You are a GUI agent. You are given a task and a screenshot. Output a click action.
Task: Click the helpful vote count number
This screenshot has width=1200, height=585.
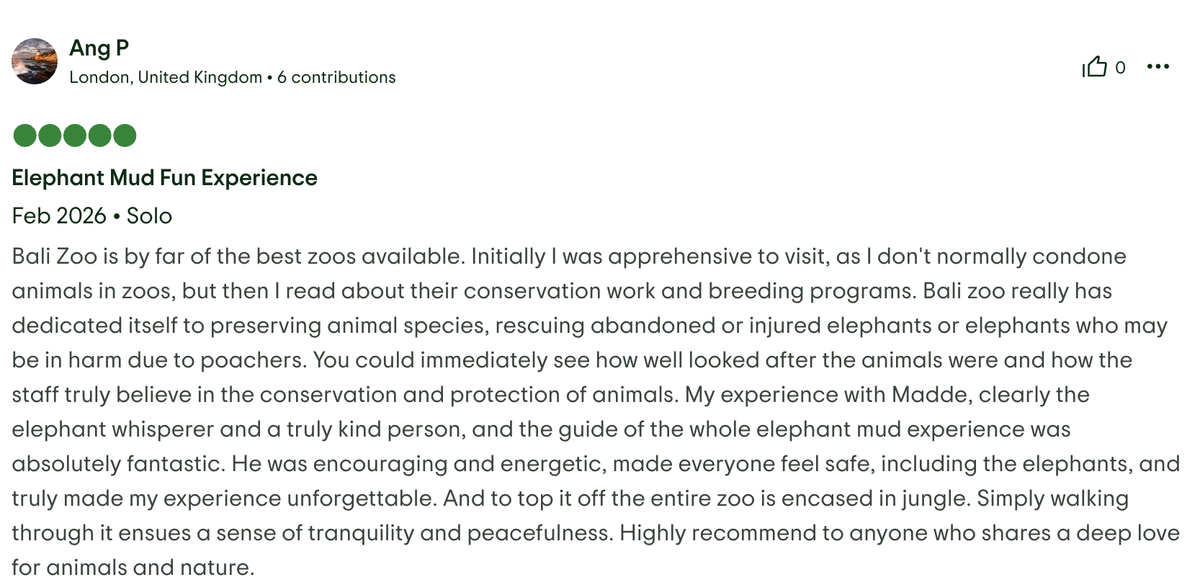(x=1120, y=68)
